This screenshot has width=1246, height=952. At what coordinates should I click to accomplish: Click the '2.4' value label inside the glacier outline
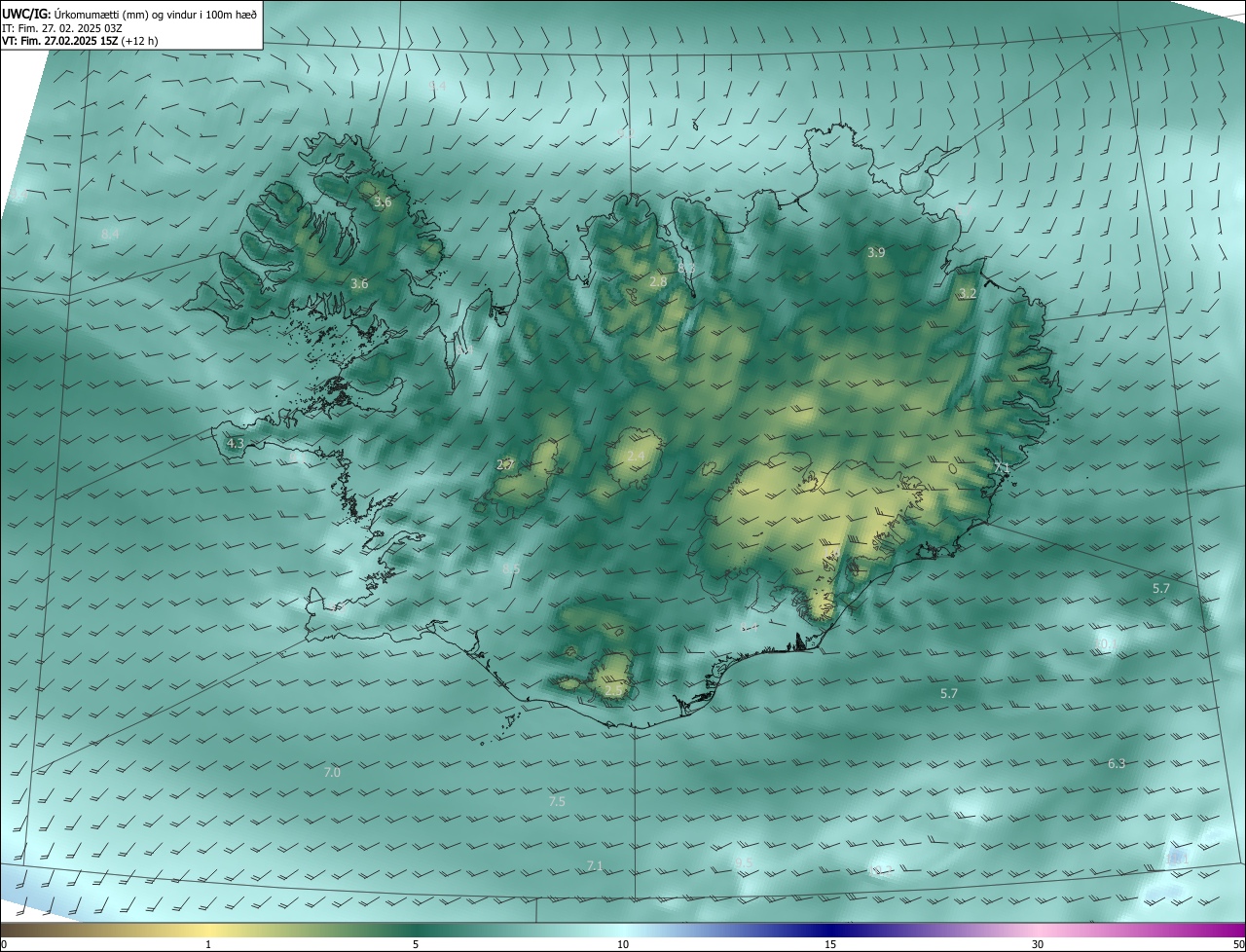pyautogui.click(x=636, y=456)
